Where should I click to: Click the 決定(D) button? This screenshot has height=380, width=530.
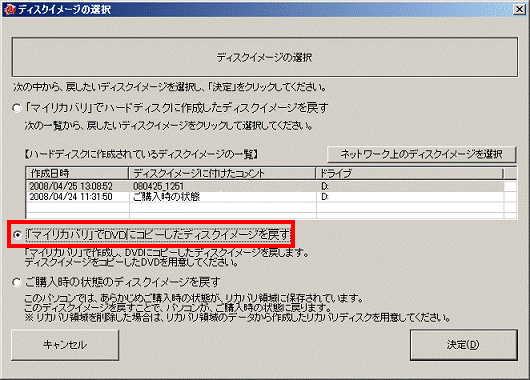(463, 345)
